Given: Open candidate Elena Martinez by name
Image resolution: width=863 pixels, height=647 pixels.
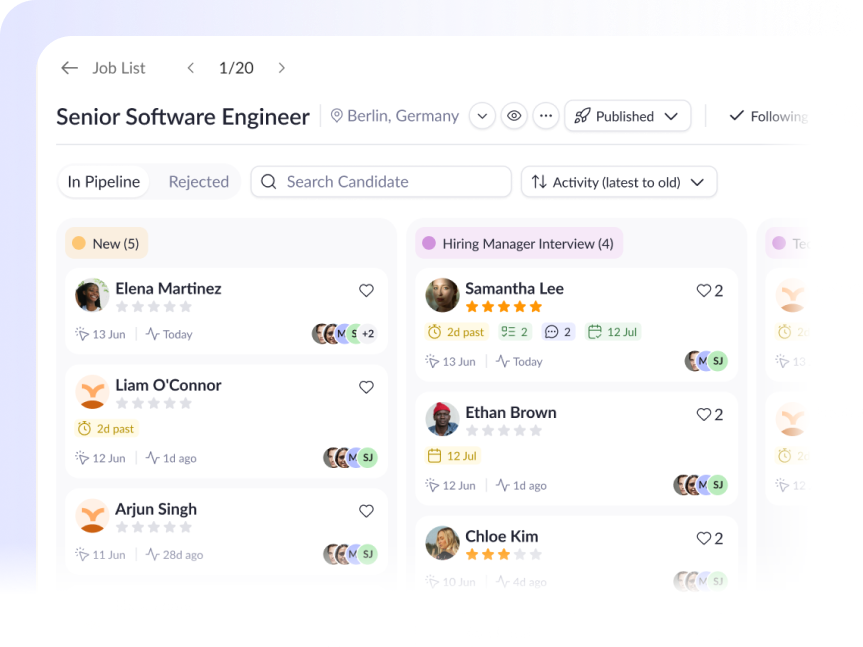Looking at the screenshot, I should pyautogui.click(x=168, y=289).
